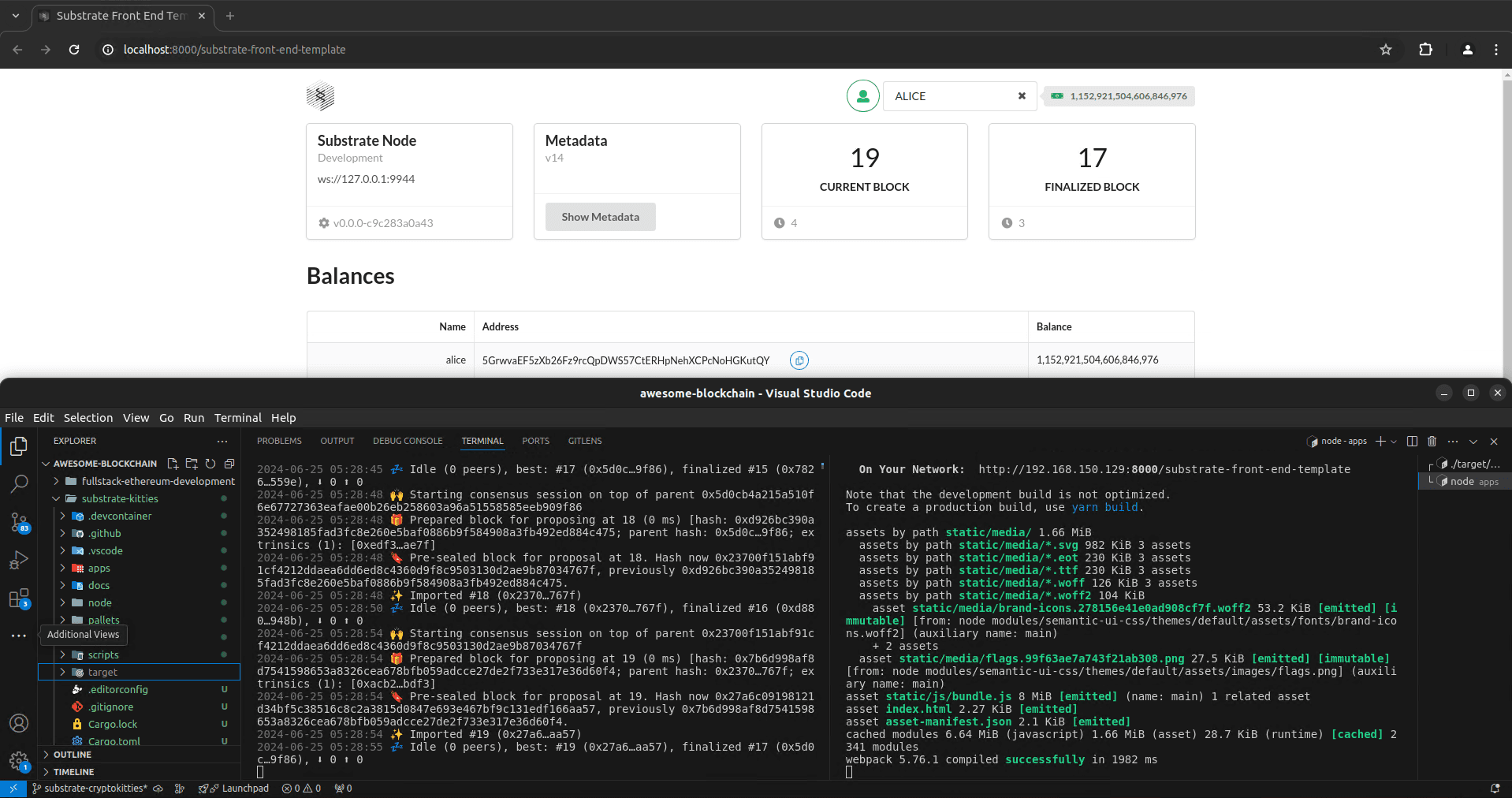This screenshot has height=798, width=1512.
Task: Open the Selection menu
Action: [x=88, y=418]
